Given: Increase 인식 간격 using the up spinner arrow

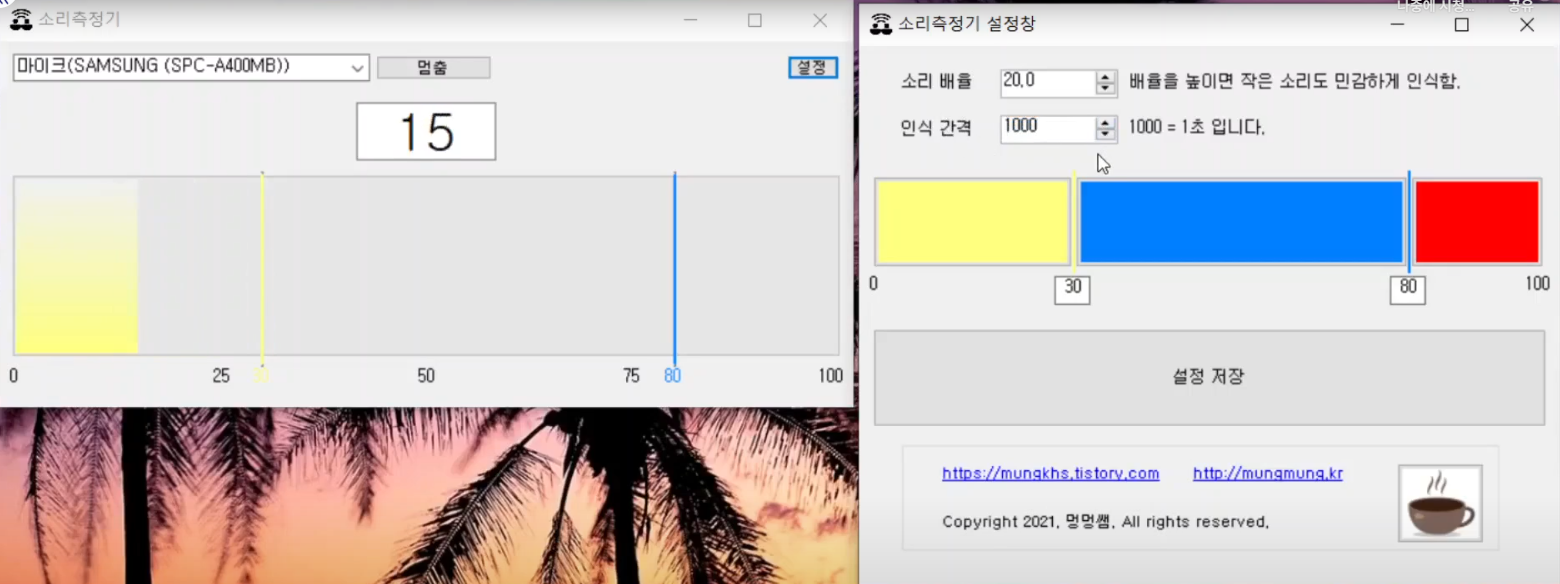Looking at the screenshot, I should point(1104,122).
